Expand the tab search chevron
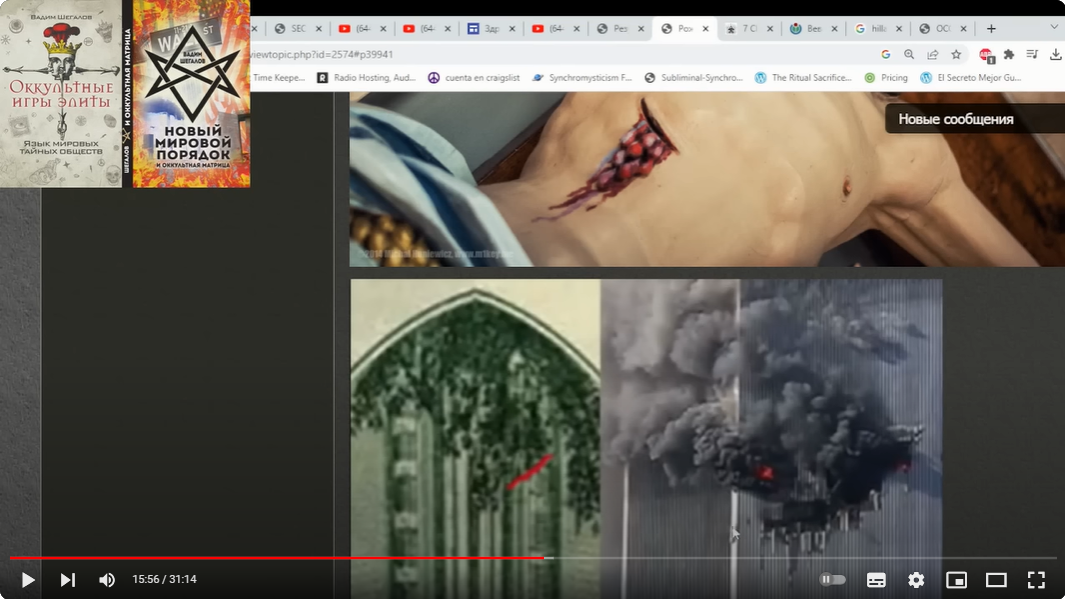This screenshot has height=599, width=1065. 1054,27
